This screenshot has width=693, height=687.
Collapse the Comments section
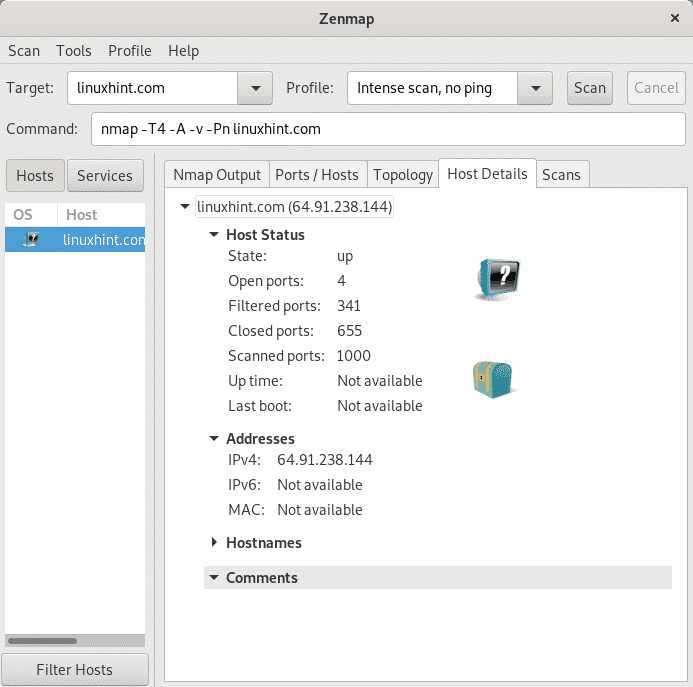pos(214,577)
